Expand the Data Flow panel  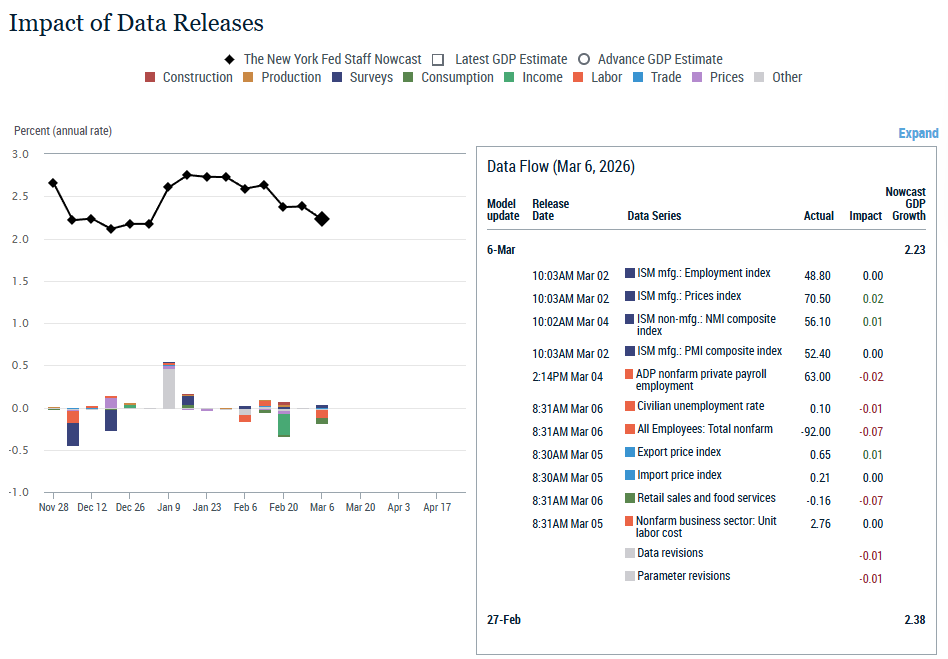[917, 133]
